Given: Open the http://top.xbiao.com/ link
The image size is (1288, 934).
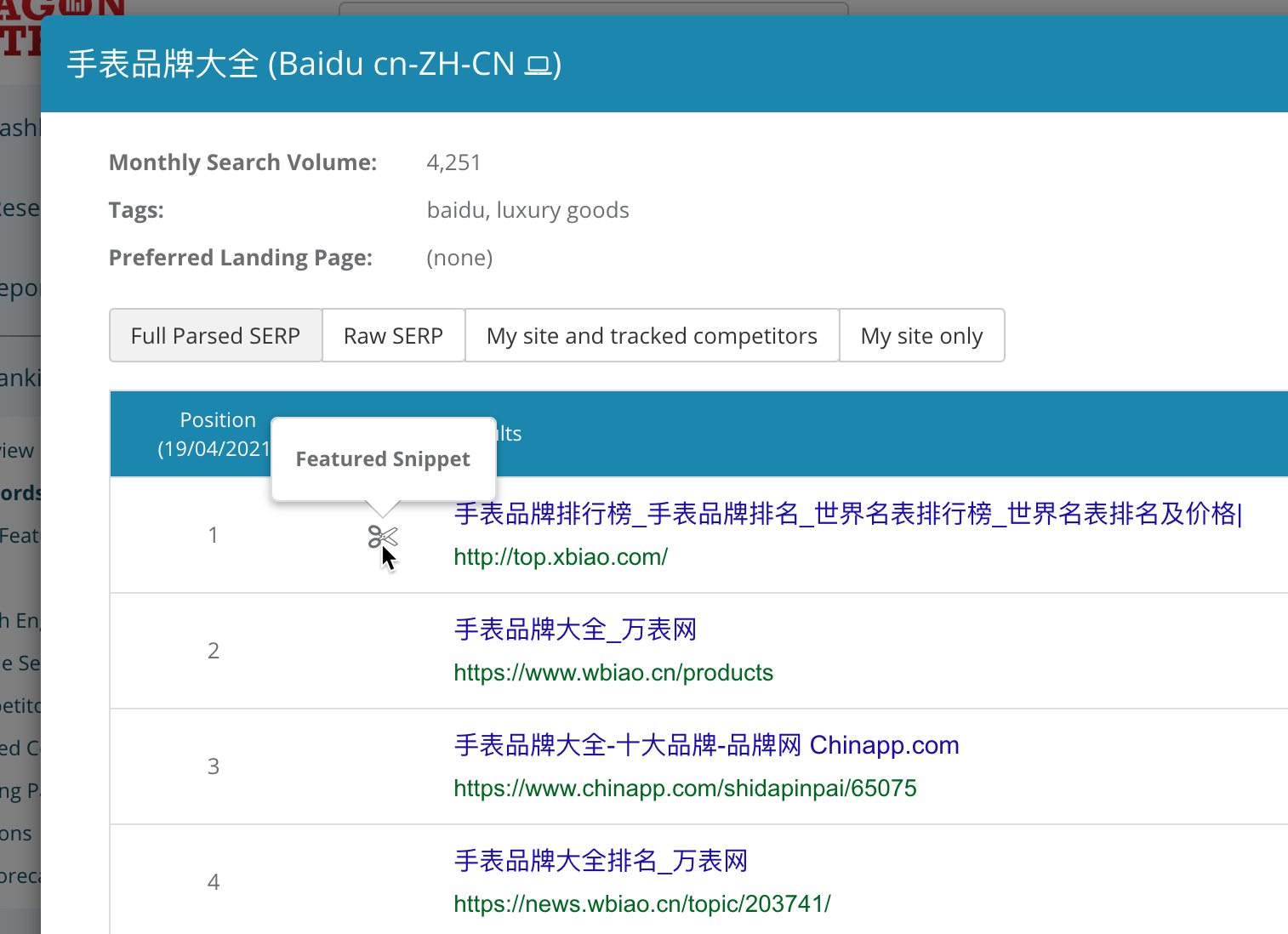Looking at the screenshot, I should 560,556.
